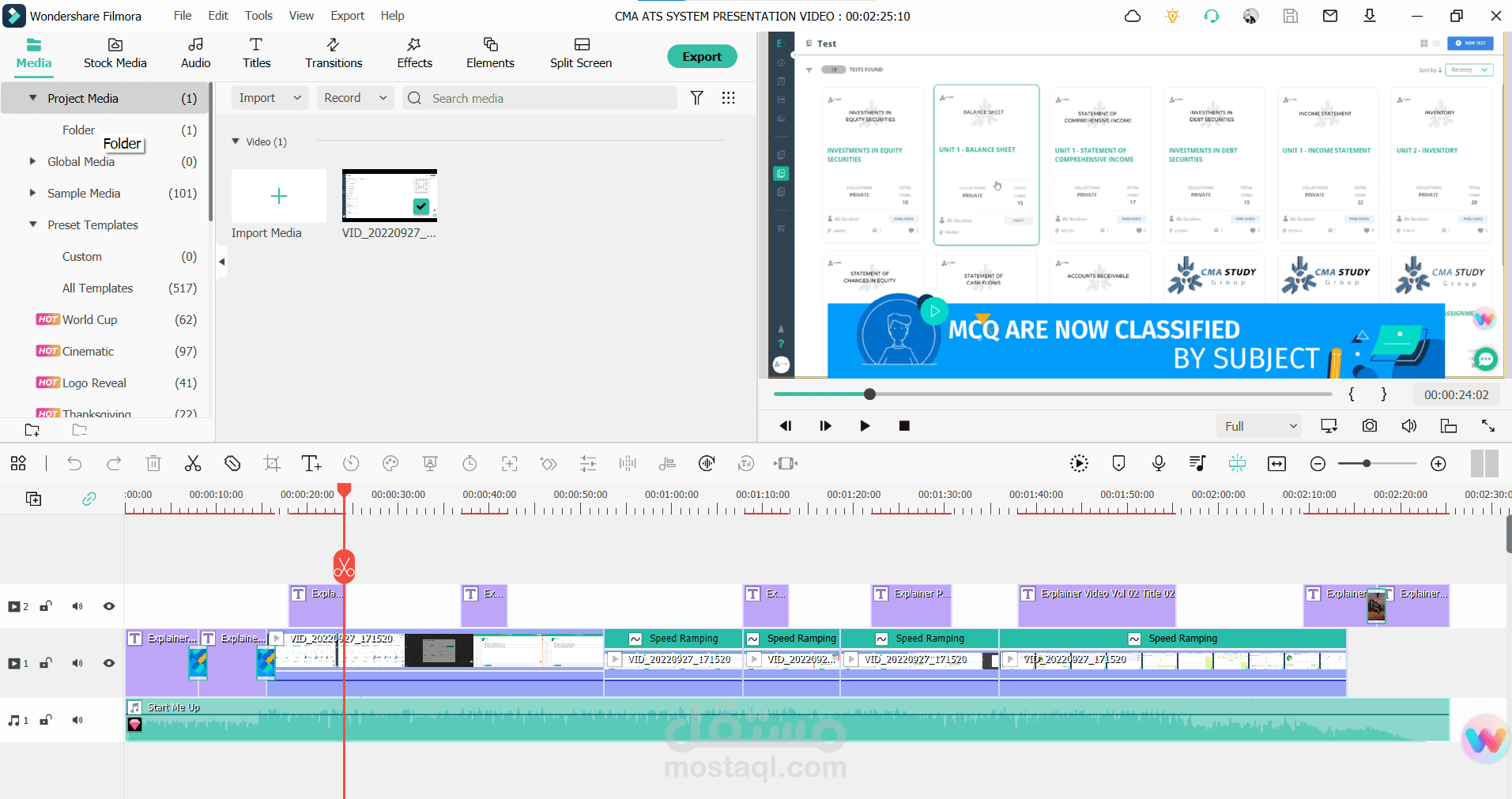The width and height of the screenshot is (1512, 799).
Task: Select the split scissors tool in toolbar
Action: point(193,464)
